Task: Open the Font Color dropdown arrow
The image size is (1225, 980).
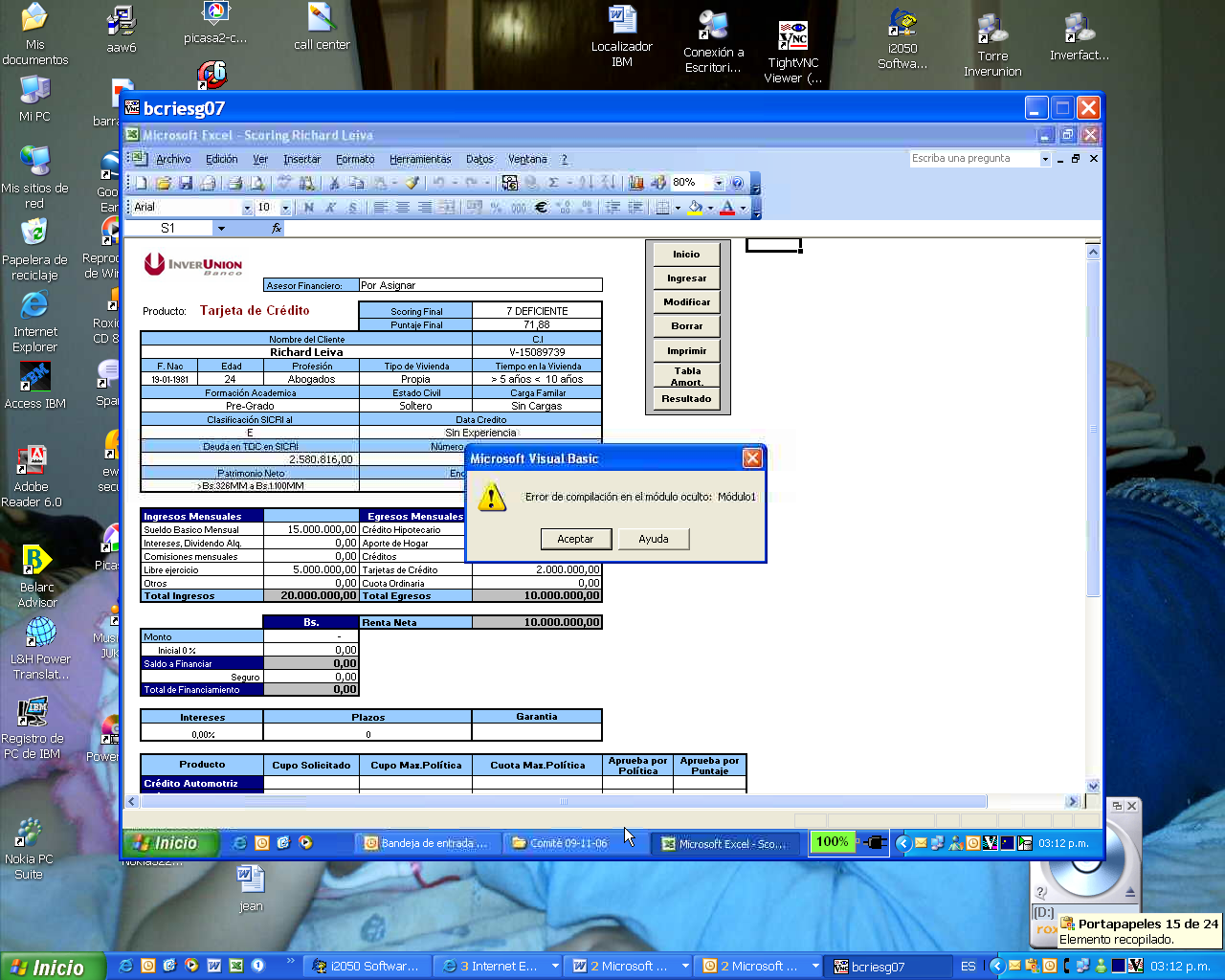Action: coord(743,207)
